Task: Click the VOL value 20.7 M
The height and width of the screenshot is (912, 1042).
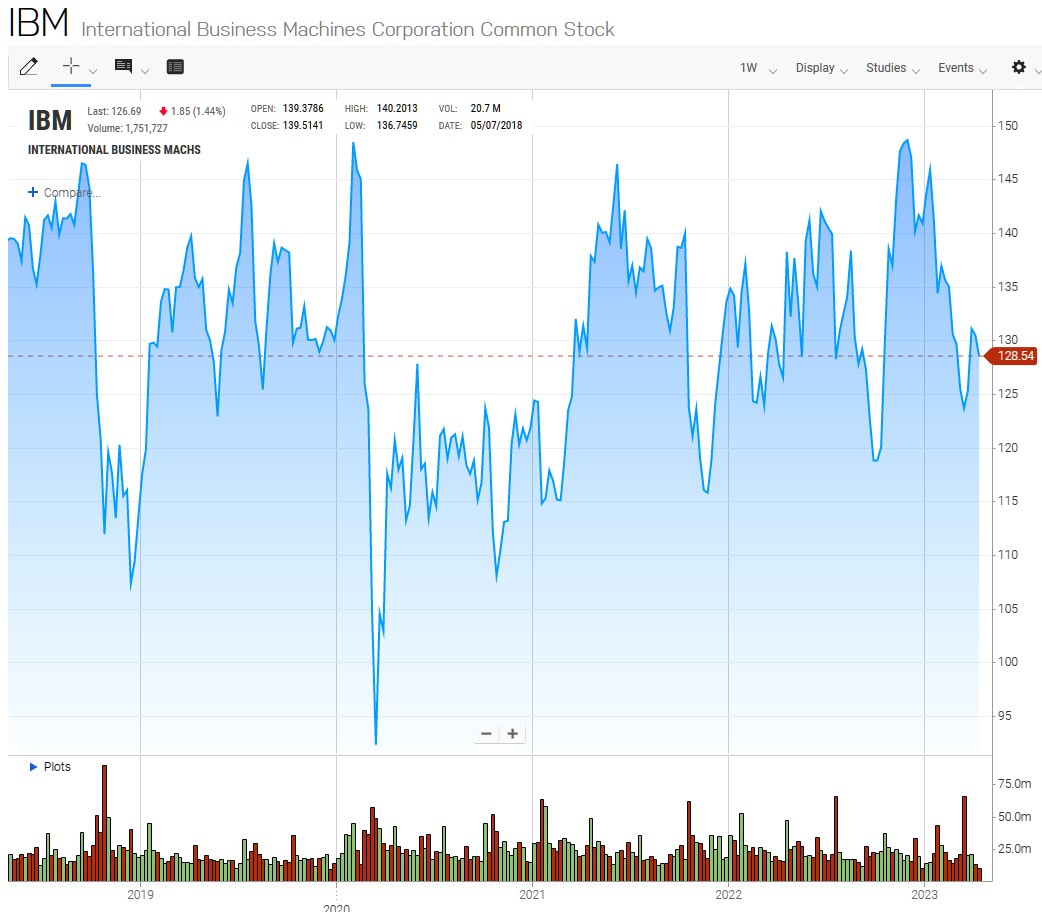Action: (486, 108)
